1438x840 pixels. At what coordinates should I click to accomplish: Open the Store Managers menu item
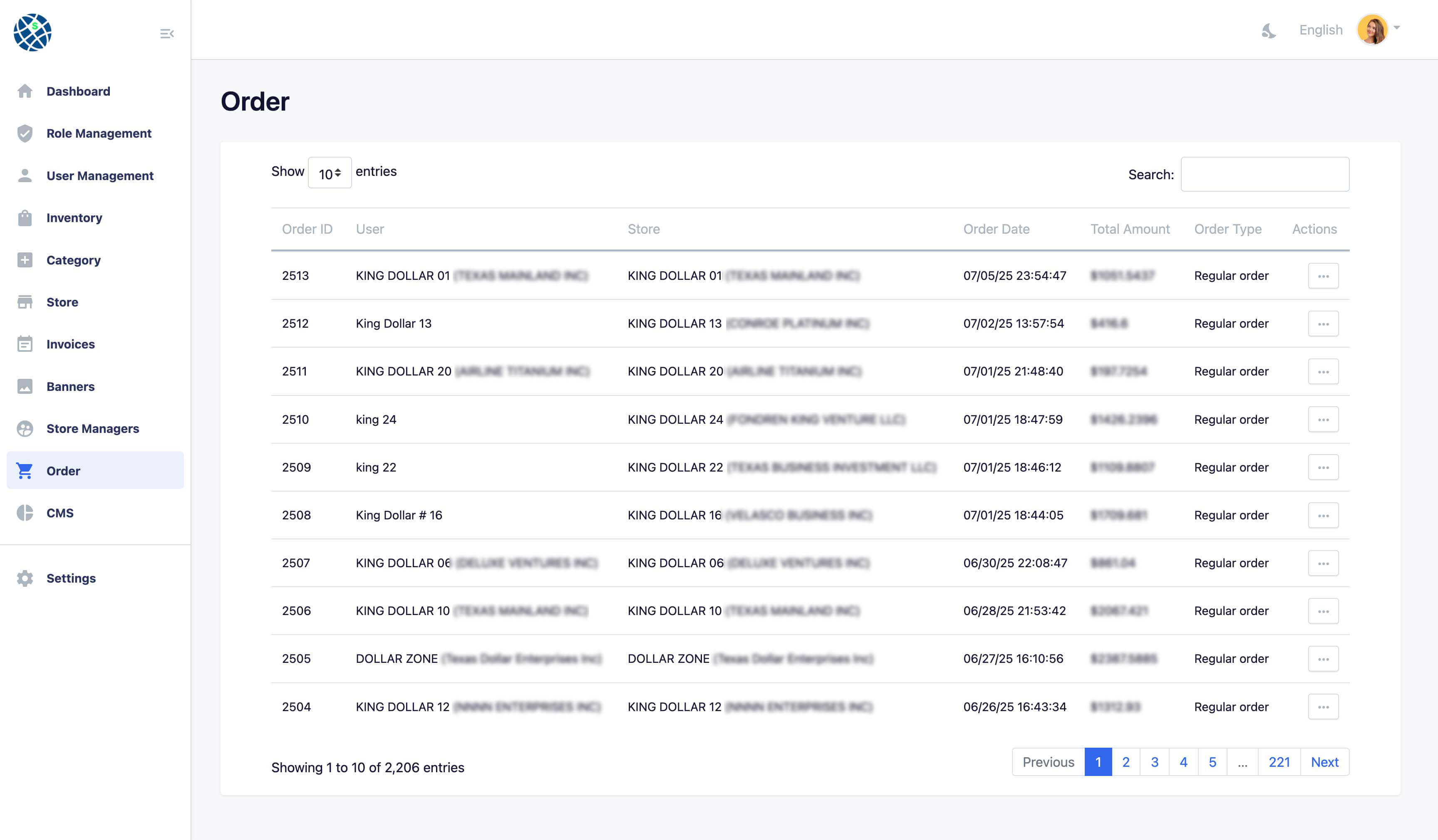tap(92, 429)
